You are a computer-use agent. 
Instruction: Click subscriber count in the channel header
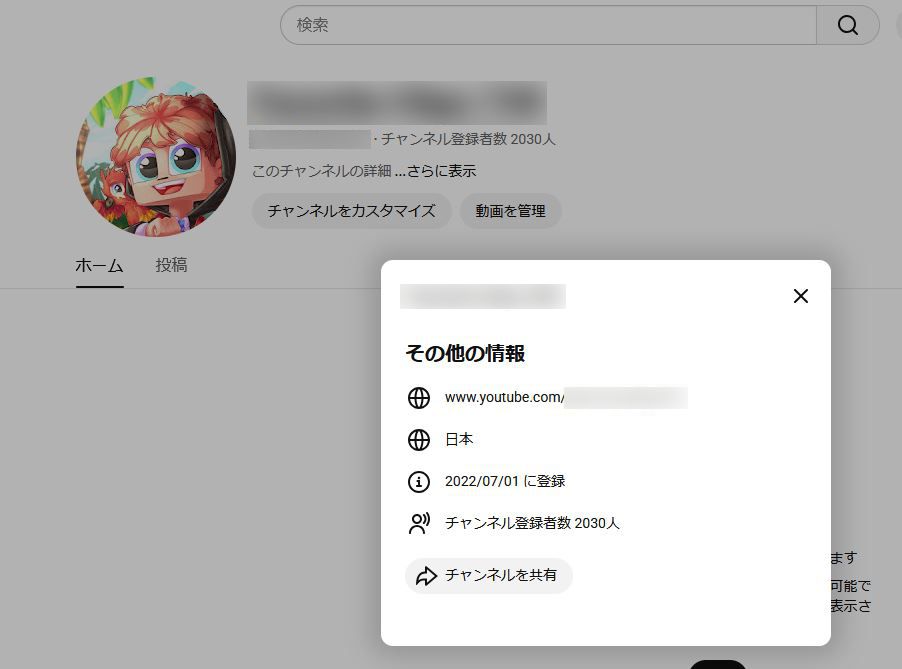coord(468,140)
